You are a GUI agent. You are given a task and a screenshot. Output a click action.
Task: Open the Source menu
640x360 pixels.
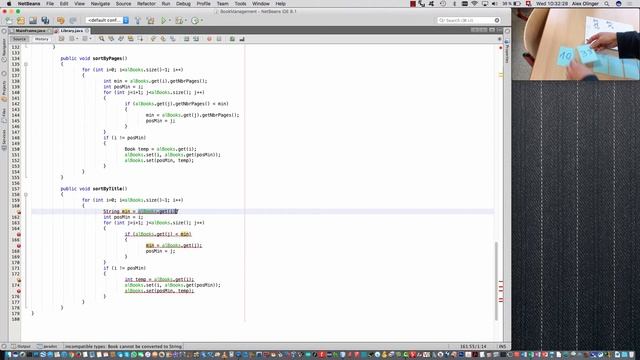click(x=123, y=4)
